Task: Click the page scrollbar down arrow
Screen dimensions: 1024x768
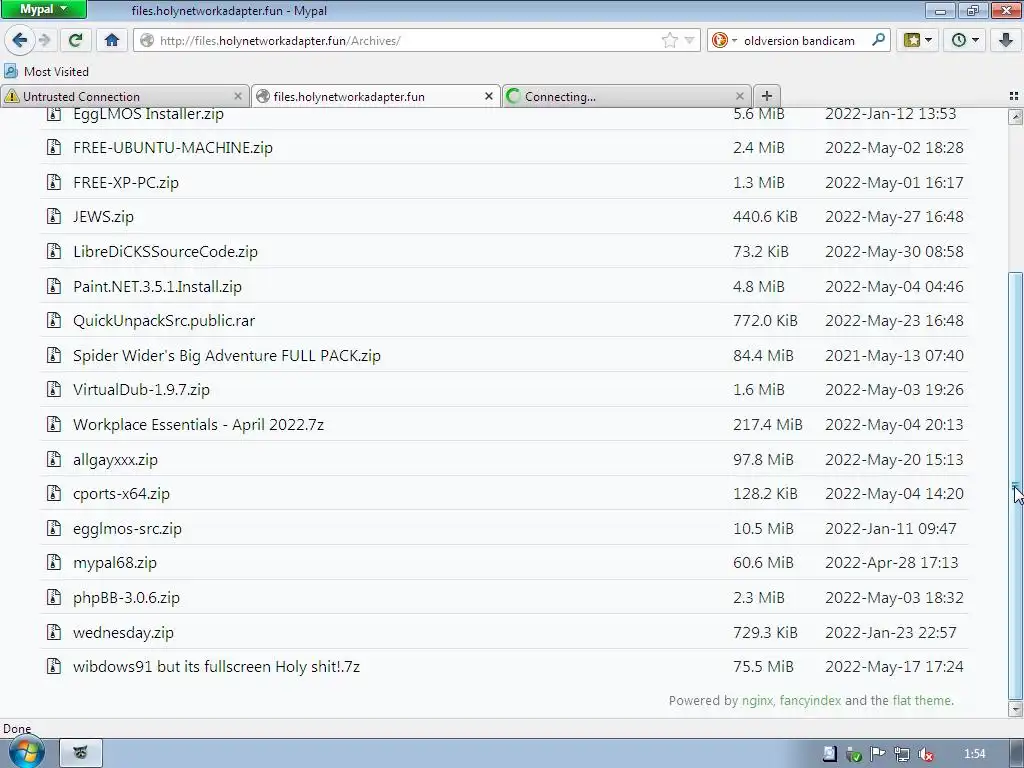Action: [x=1015, y=709]
